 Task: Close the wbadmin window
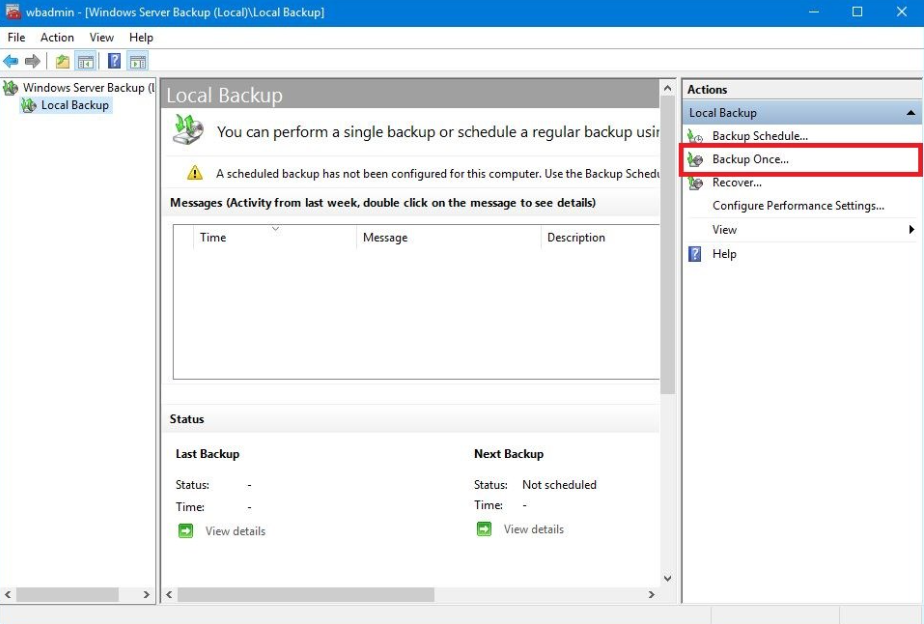click(x=902, y=12)
